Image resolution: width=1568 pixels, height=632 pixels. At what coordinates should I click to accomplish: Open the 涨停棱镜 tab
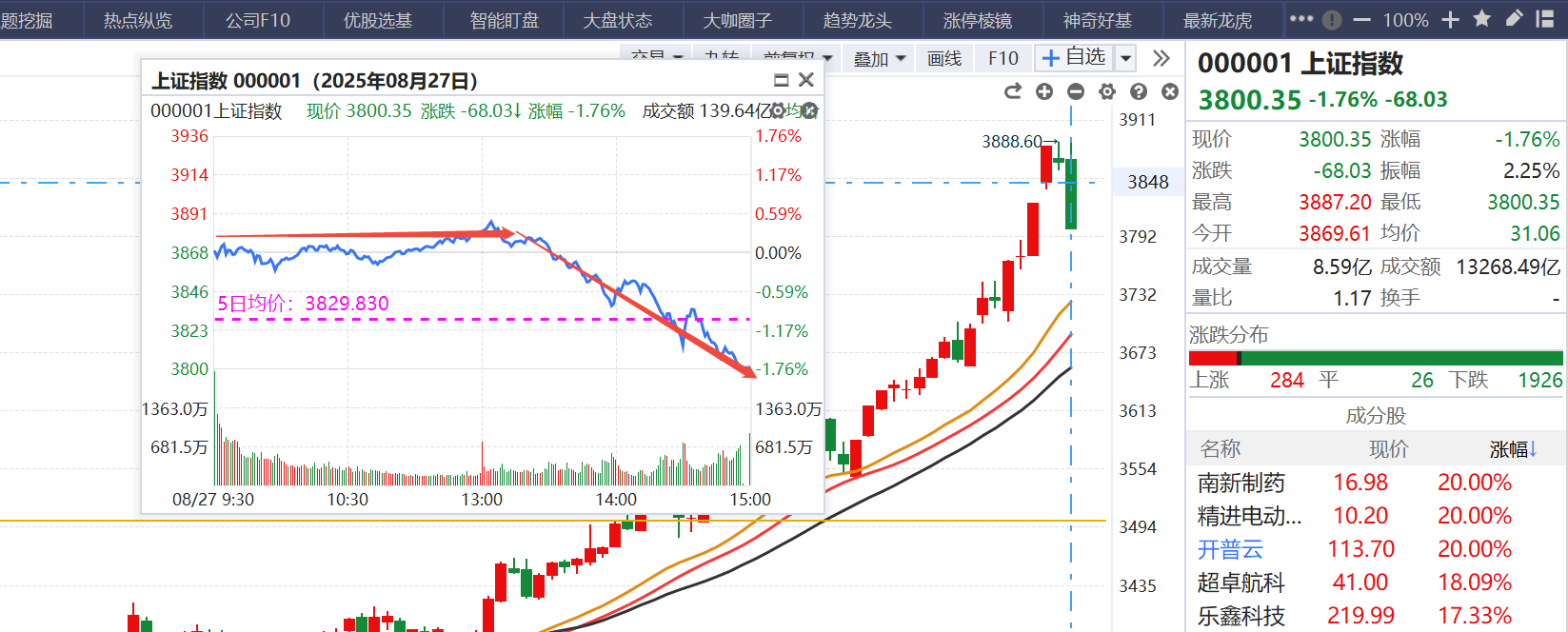click(x=978, y=20)
